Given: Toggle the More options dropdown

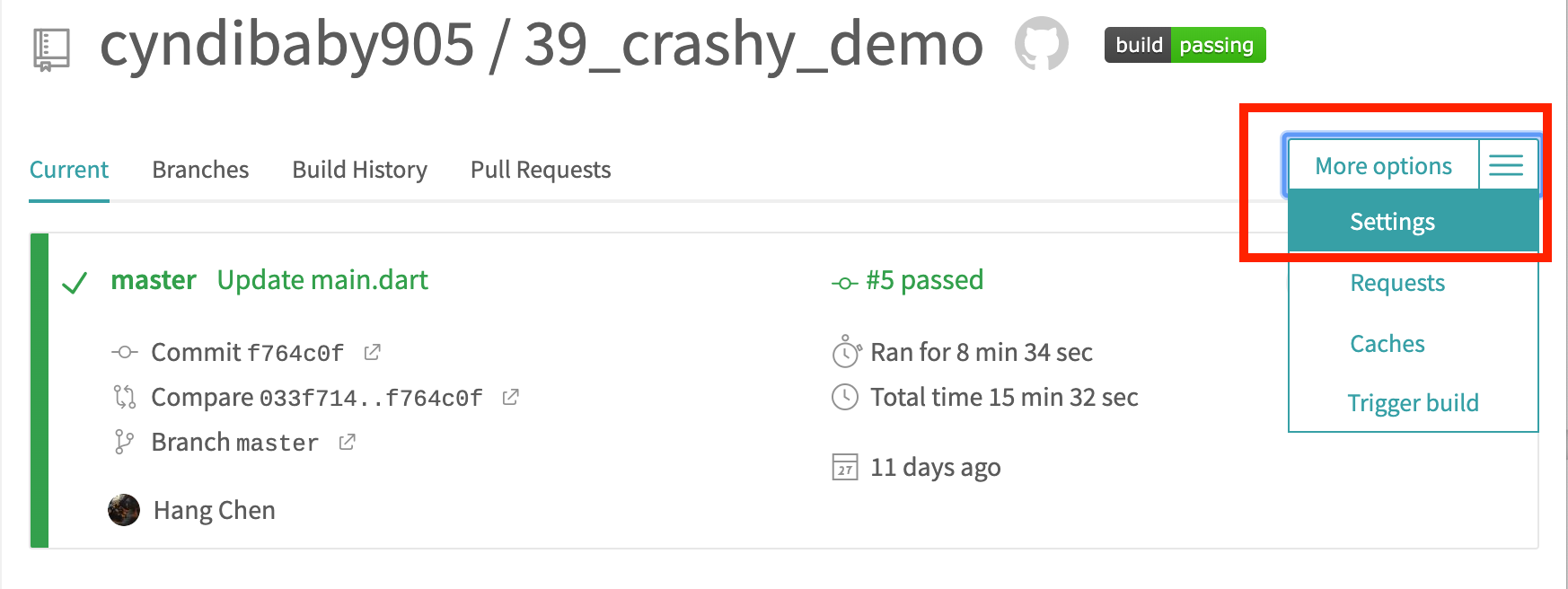Looking at the screenshot, I should coord(1383,166).
